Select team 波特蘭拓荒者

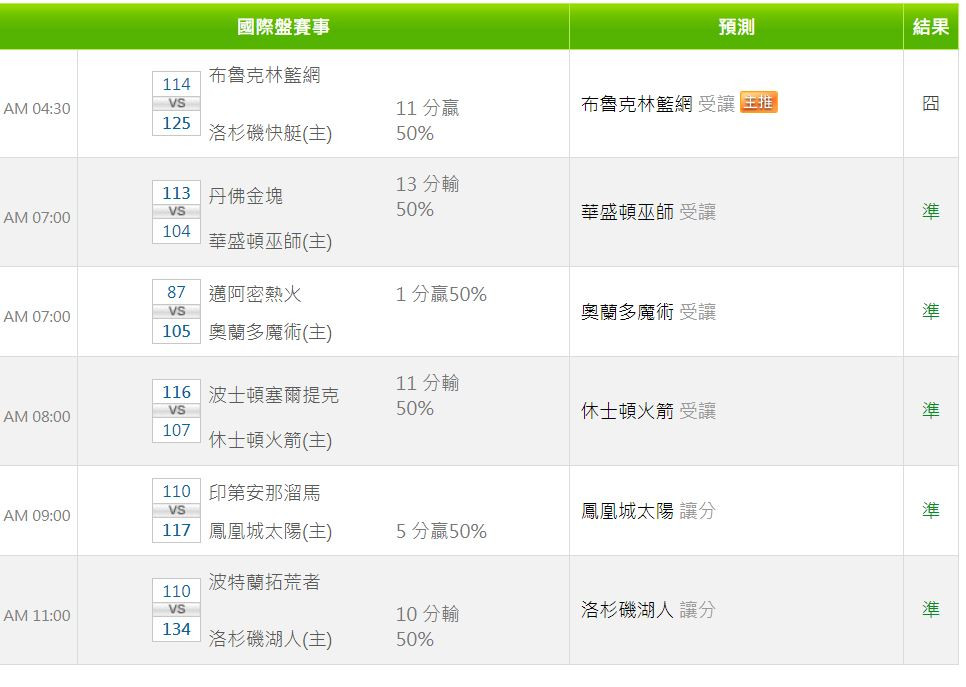tap(264, 582)
